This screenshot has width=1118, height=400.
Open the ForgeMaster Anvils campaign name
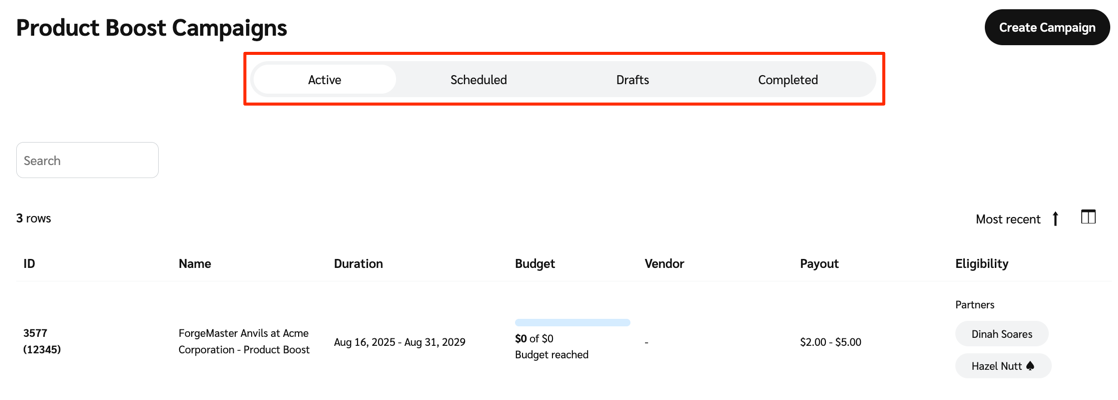pyautogui.click(x=244, y=341)
